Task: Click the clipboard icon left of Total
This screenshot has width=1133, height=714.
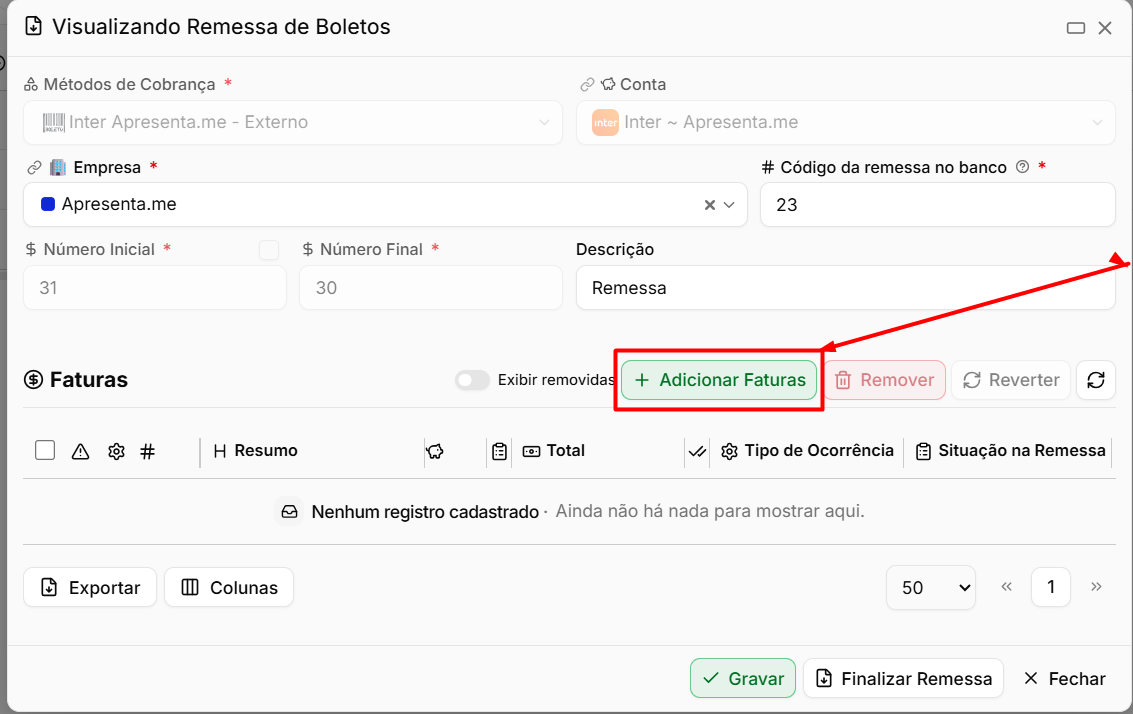Action: [499, 452]
